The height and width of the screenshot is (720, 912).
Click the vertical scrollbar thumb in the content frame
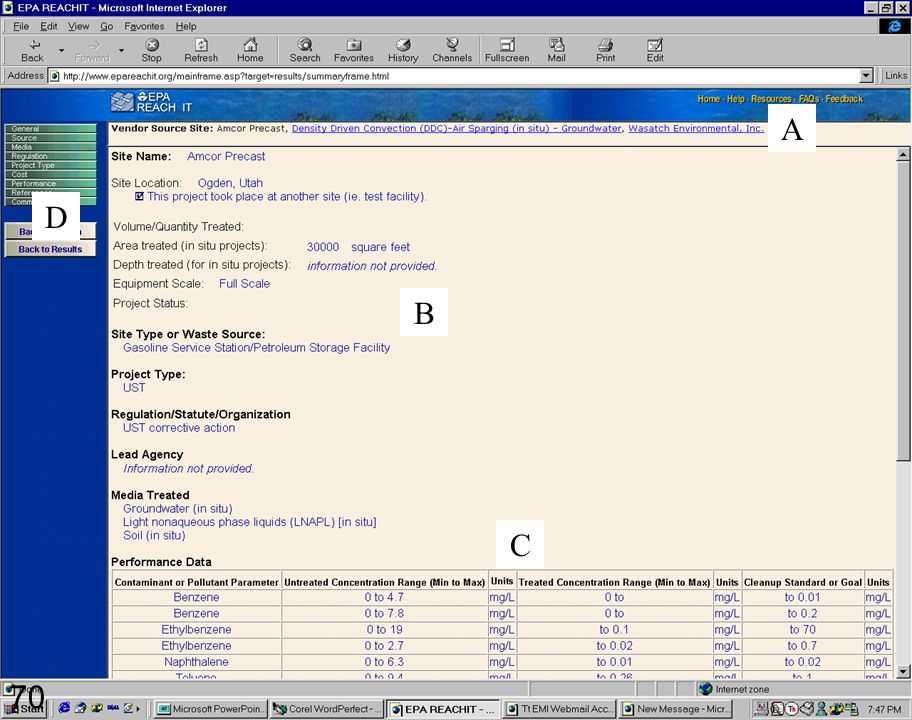903,311
